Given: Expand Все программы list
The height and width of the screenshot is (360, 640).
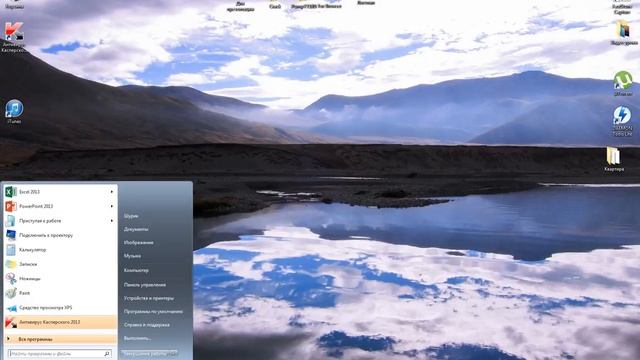Looking at the screenshot, I should [x=60, y=339].
